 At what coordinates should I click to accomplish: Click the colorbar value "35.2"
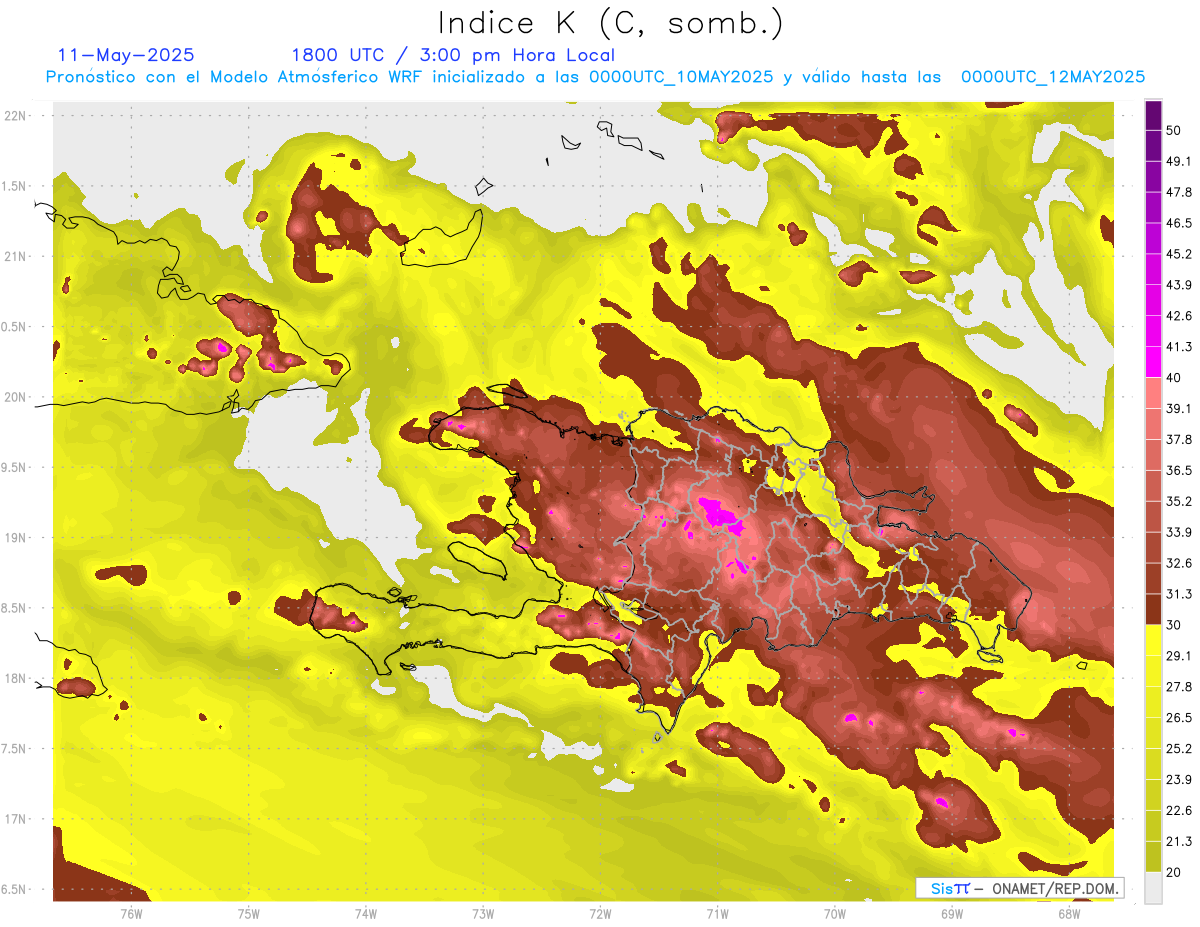tap(1178, 501)
